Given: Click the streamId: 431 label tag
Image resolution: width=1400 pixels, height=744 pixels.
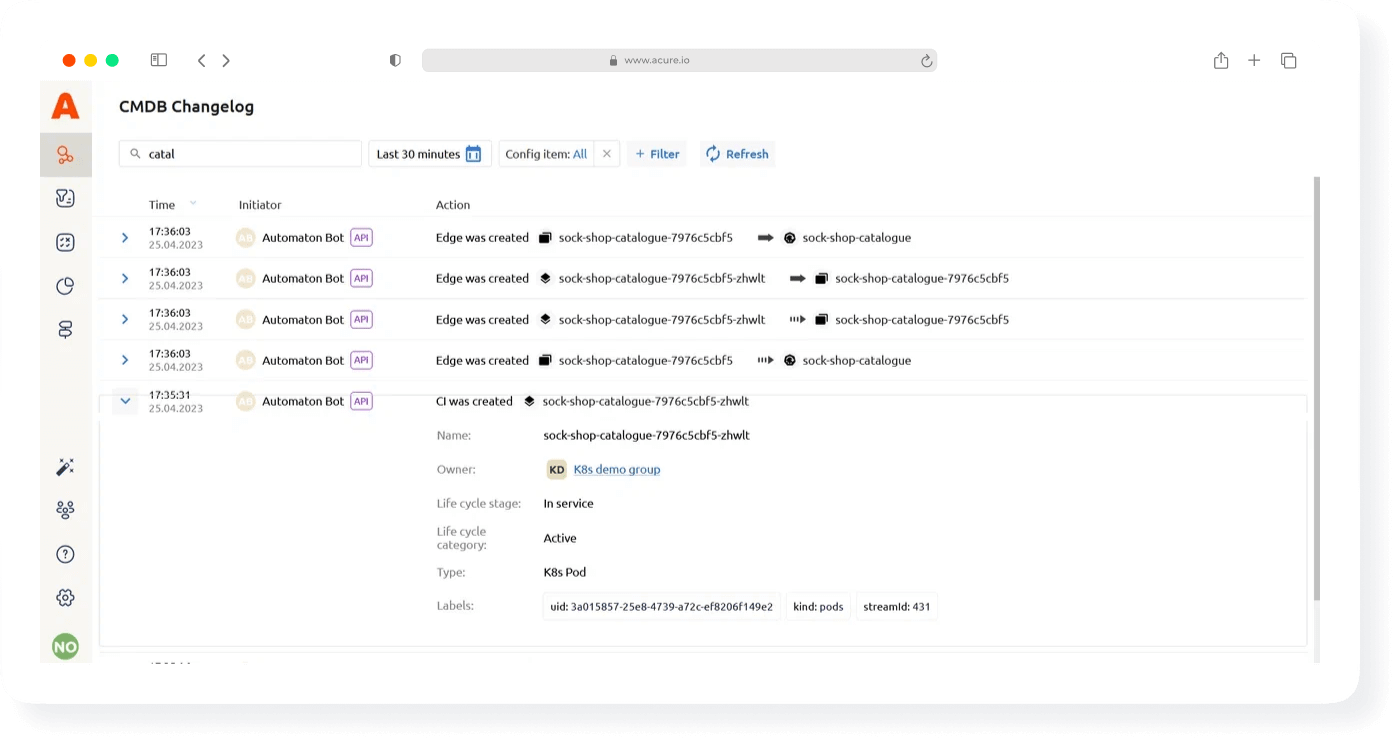Looking at the screenshot, I should [x=897, y=607].
